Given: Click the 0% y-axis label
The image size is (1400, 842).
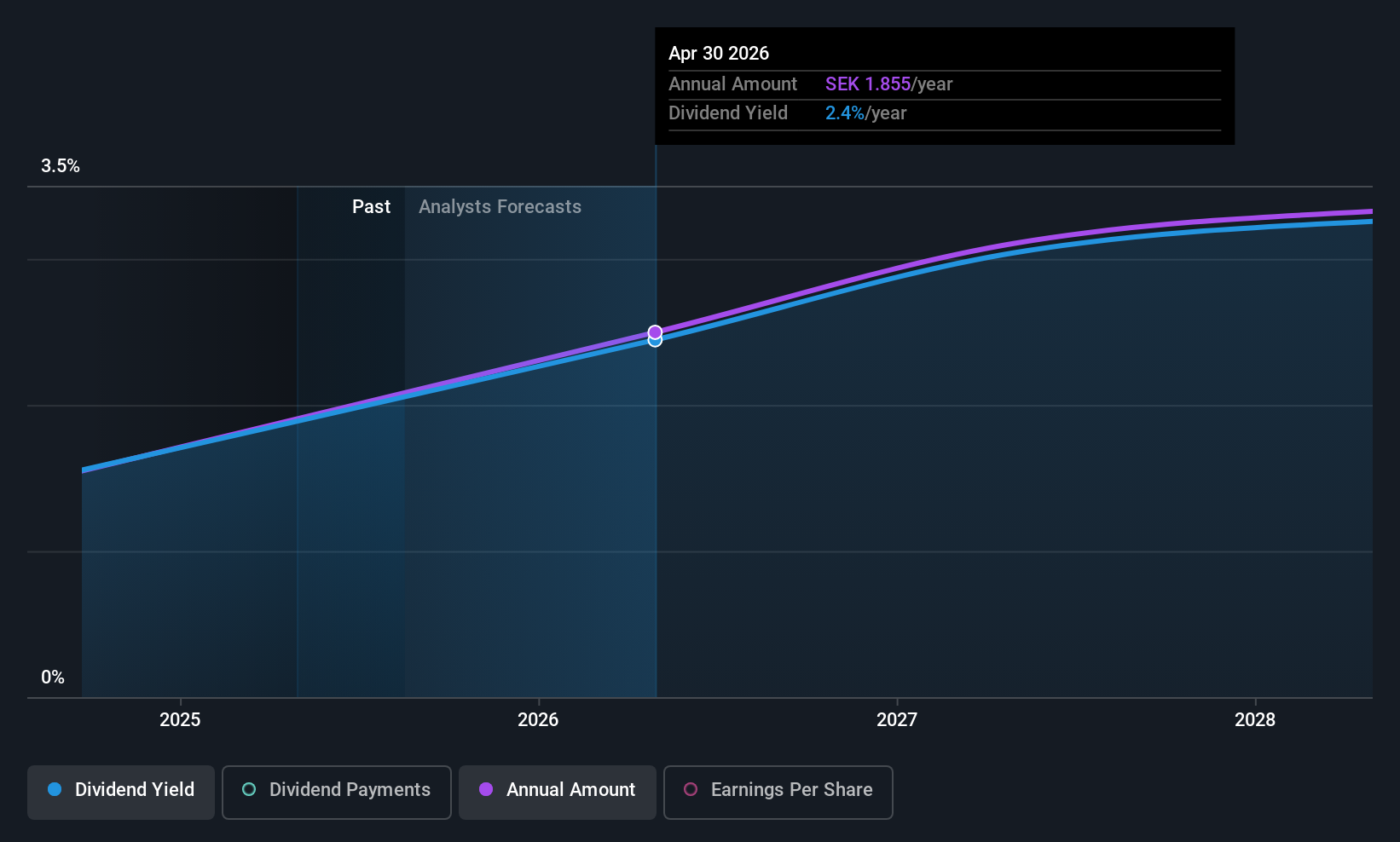Looking at the screenshot, I should [x=53, y=678].
